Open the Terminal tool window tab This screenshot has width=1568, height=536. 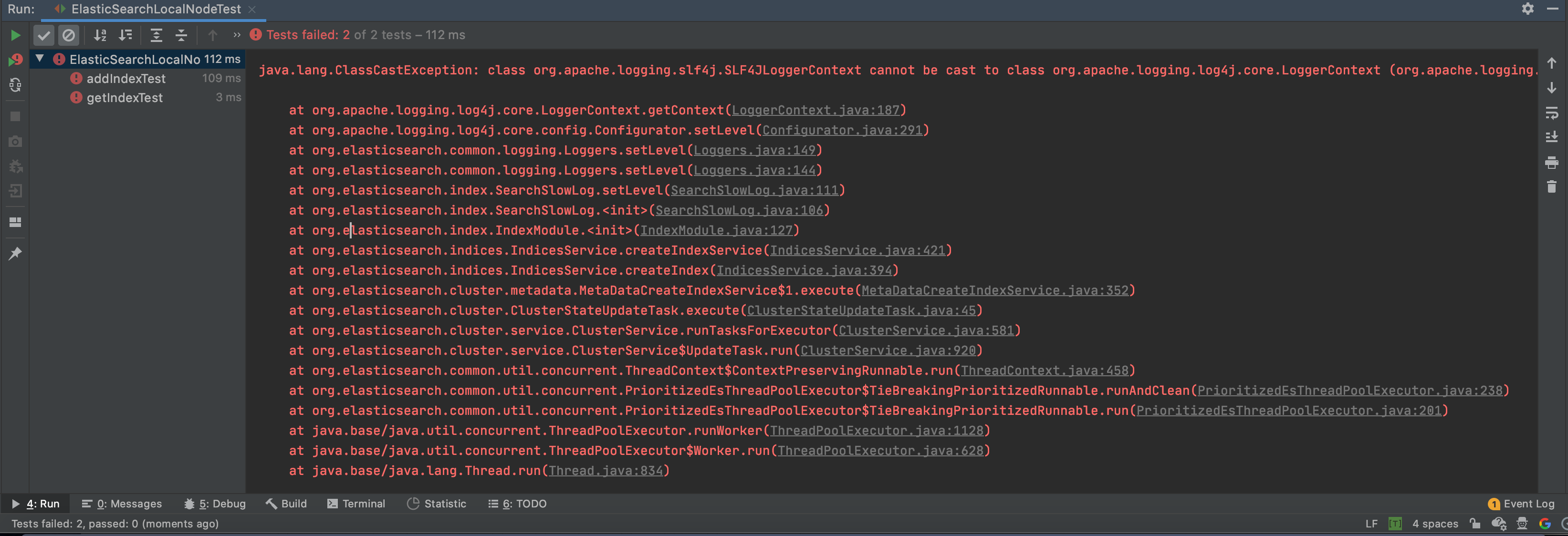(x=356, y=504)
